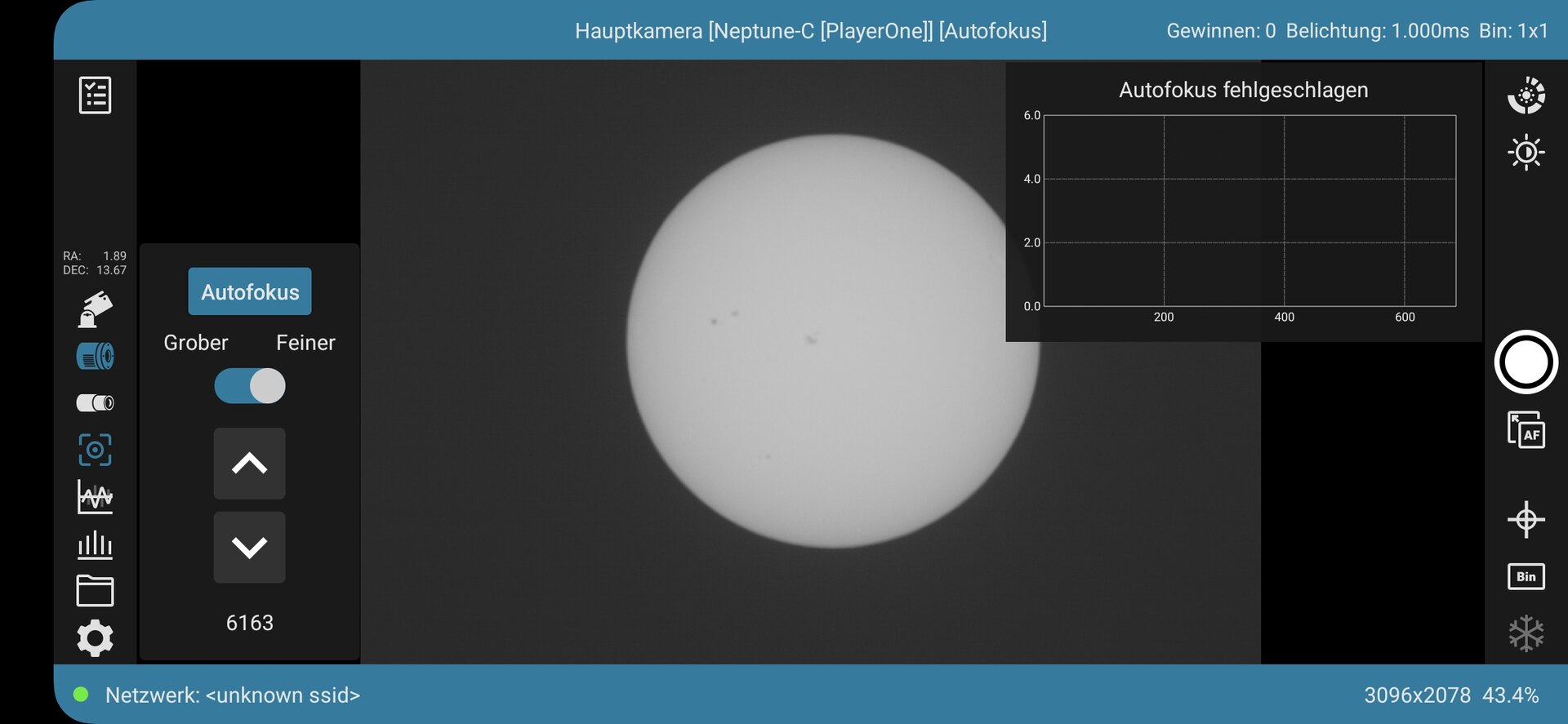Open the AF capture mode icon
Screen dimensions: 1568x724
coord(1526,430)
